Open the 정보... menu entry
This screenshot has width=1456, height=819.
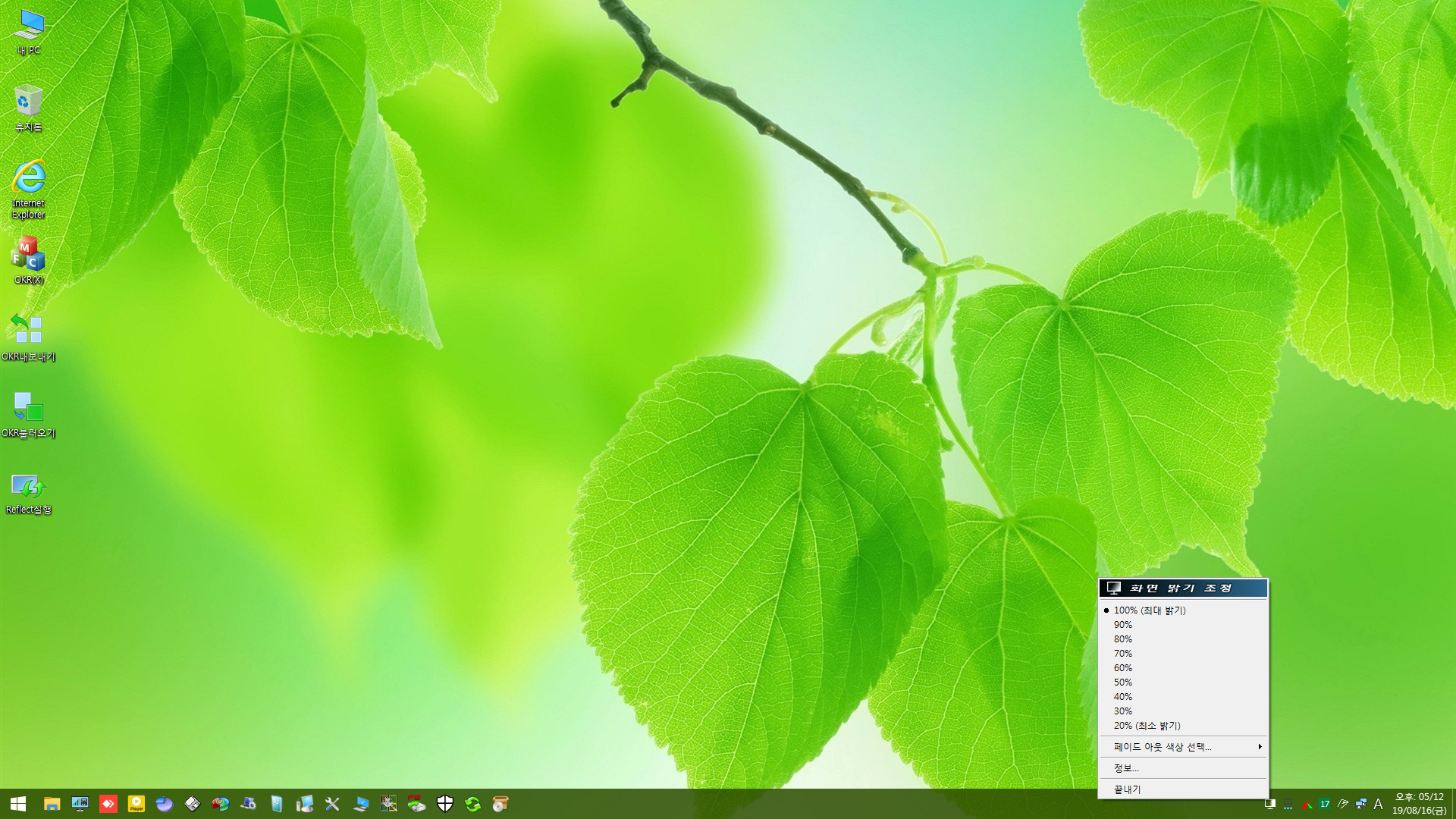tap(1183, 768)
